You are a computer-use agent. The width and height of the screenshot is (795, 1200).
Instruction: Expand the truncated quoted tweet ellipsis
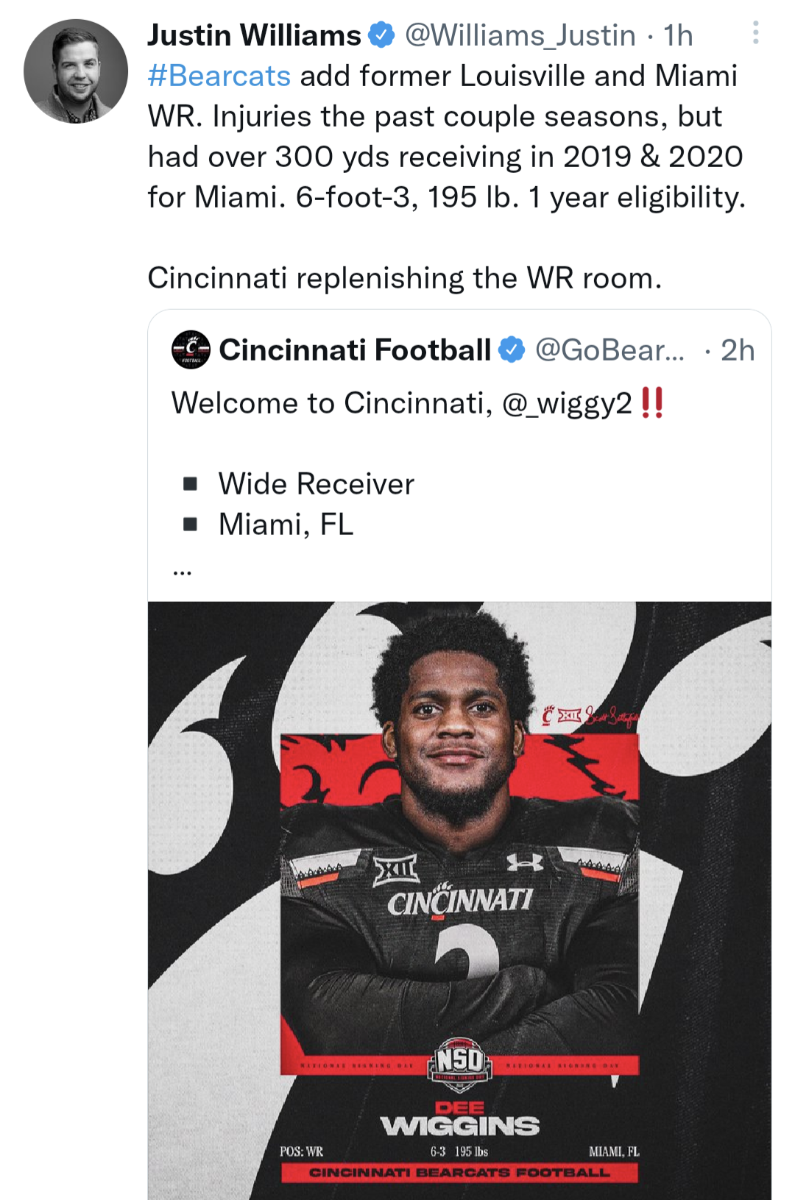point(181,572)
